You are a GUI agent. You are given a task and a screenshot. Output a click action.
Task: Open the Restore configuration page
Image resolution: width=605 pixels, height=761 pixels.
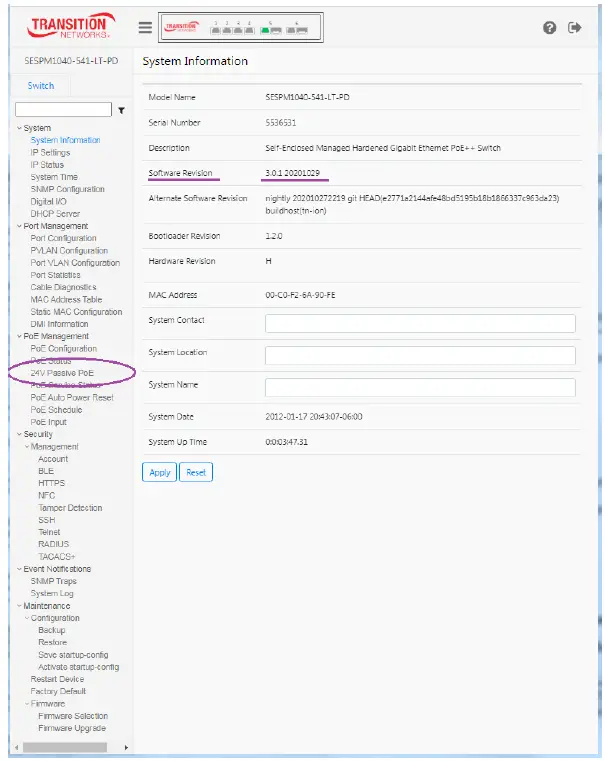pos(52,642)
